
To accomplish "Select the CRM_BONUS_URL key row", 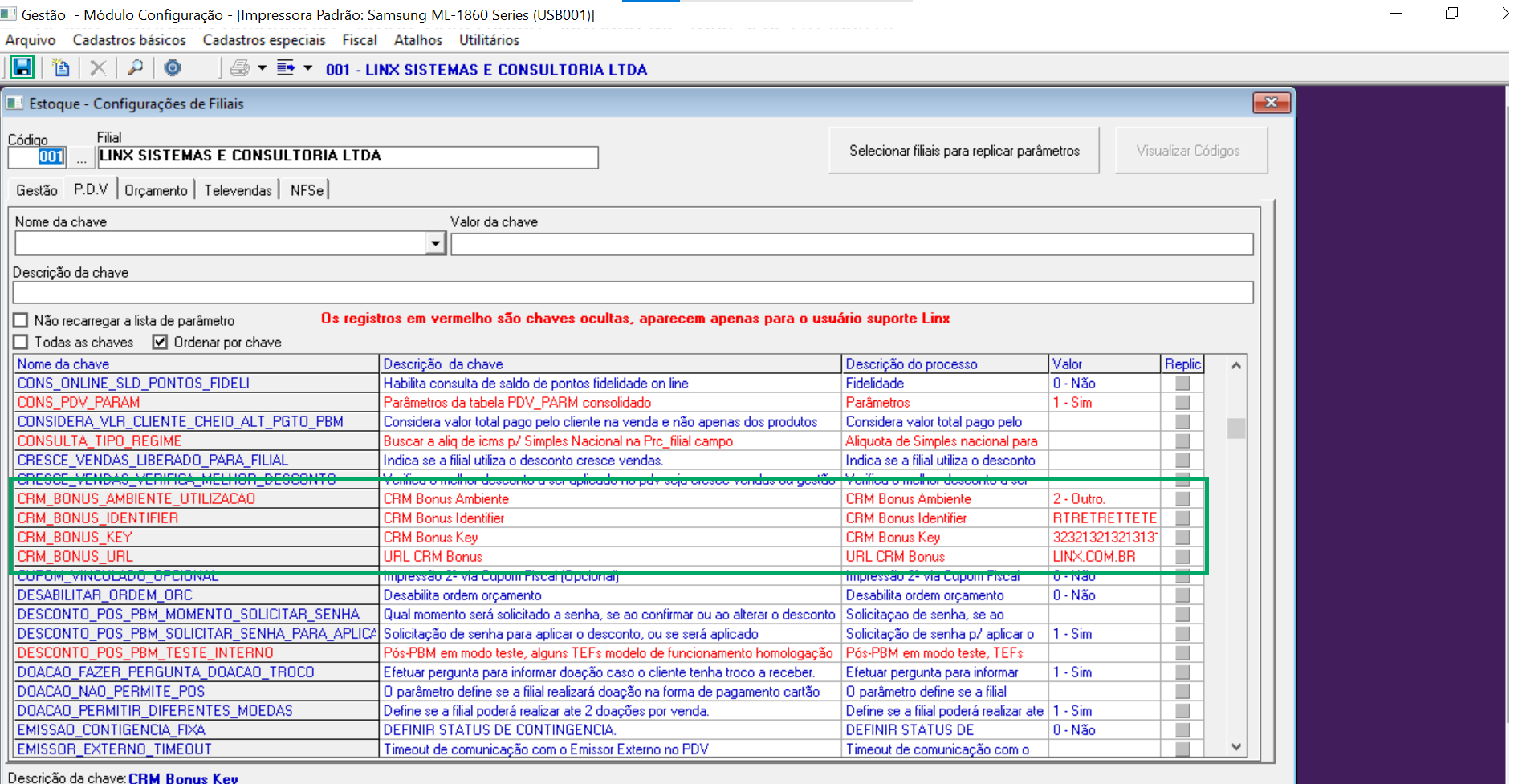I will (75, 557).
